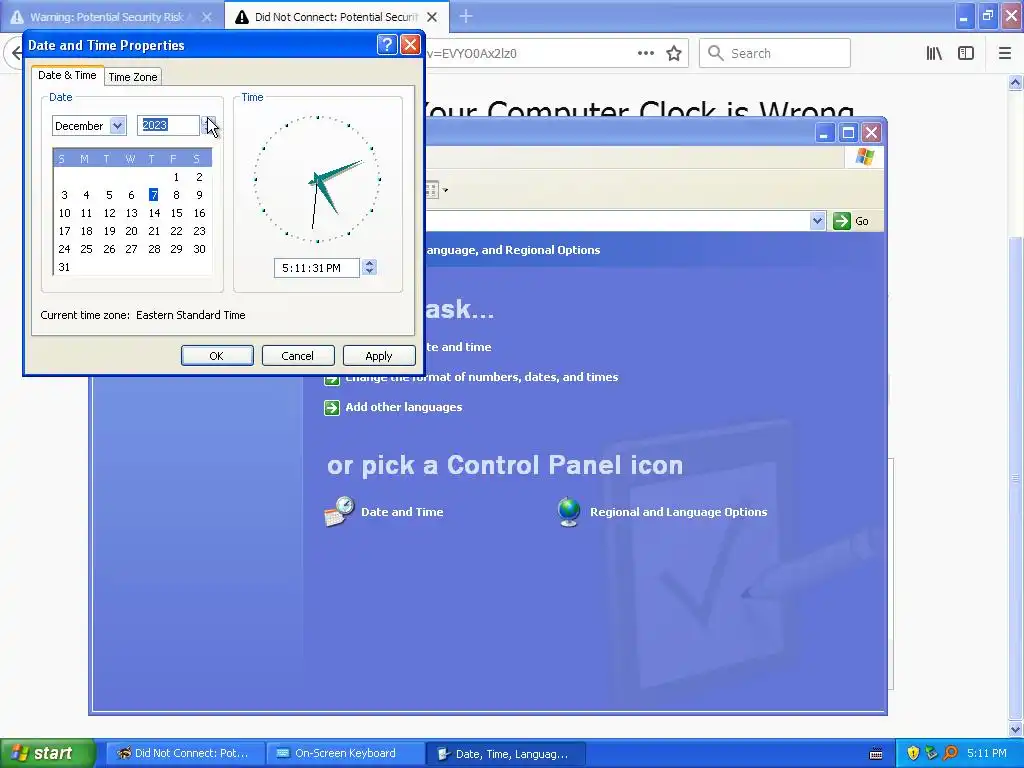
Task: Open the Firefox Library icon
Action: click(934, 54)
